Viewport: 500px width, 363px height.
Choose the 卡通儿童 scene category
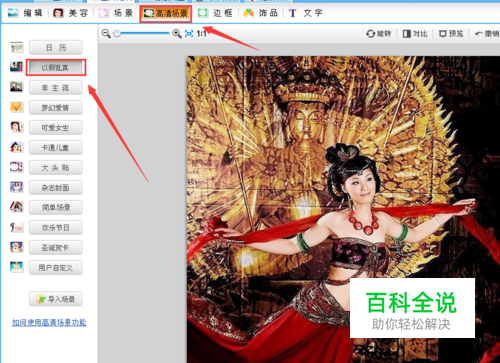[x=55, y=148]
